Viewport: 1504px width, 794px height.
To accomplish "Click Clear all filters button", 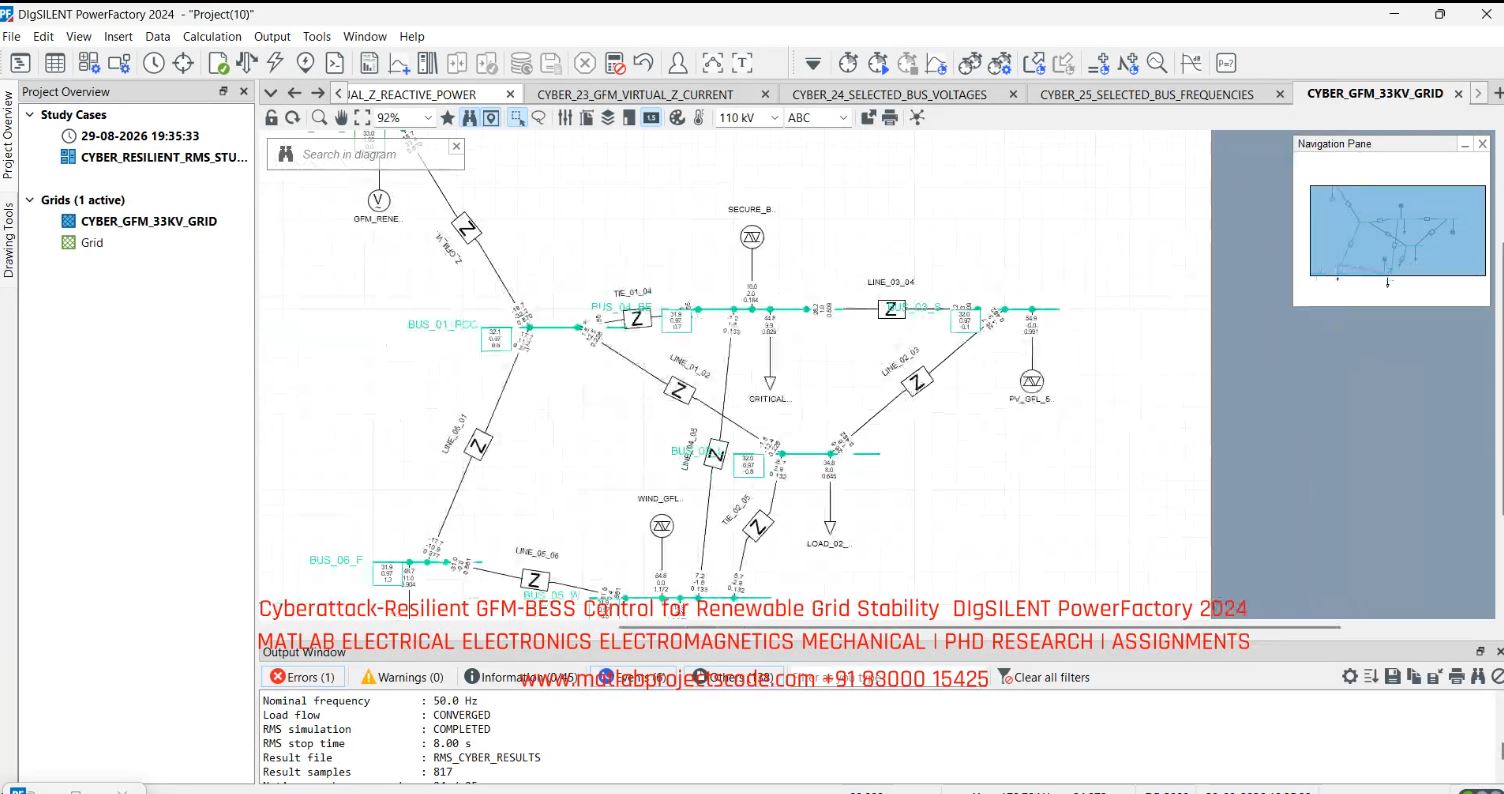I will pos(1044,677).
